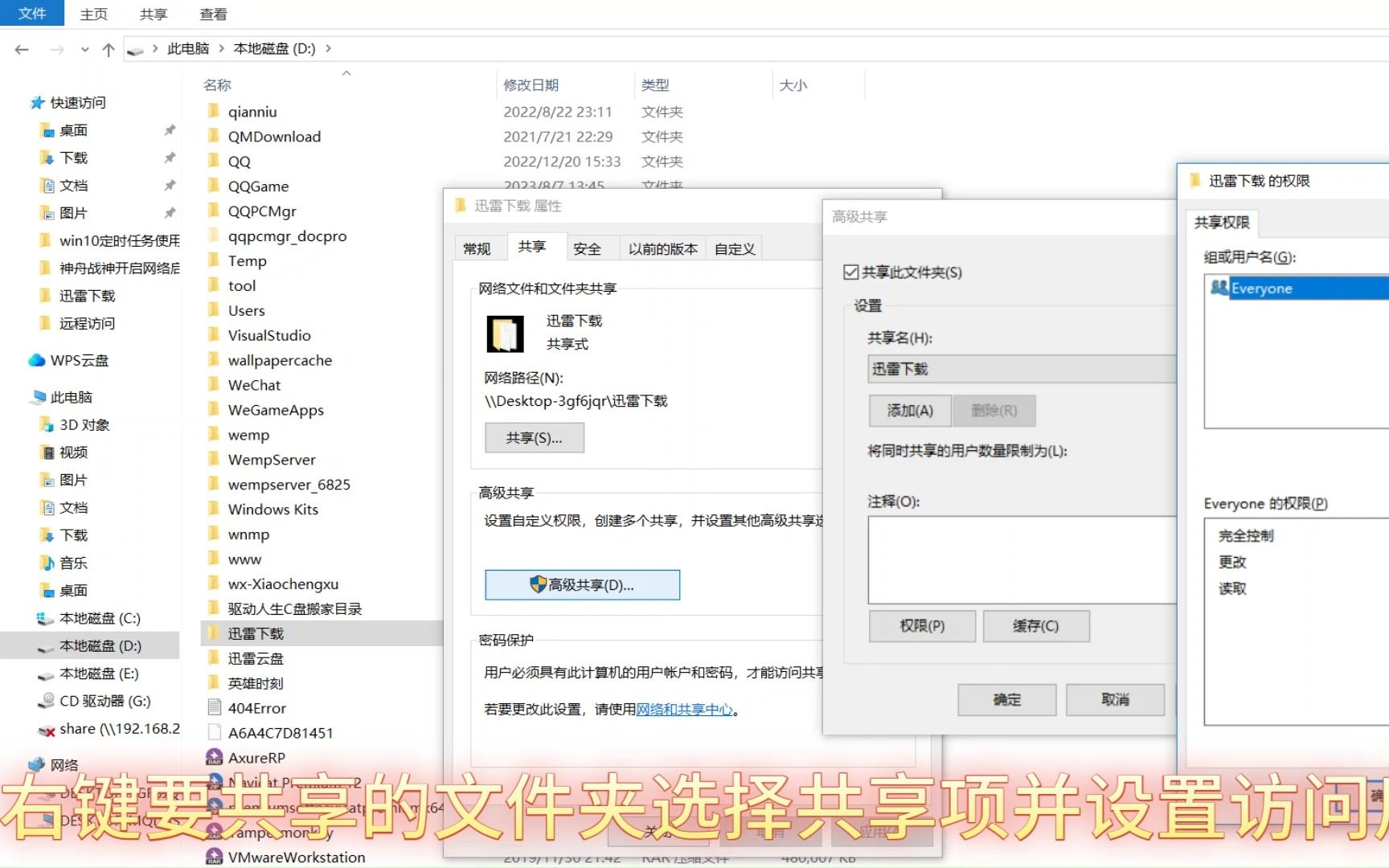The image size is (1389, 868).
Task: Click 添加(A) button in advanced sharing
Action: (910, 411)
